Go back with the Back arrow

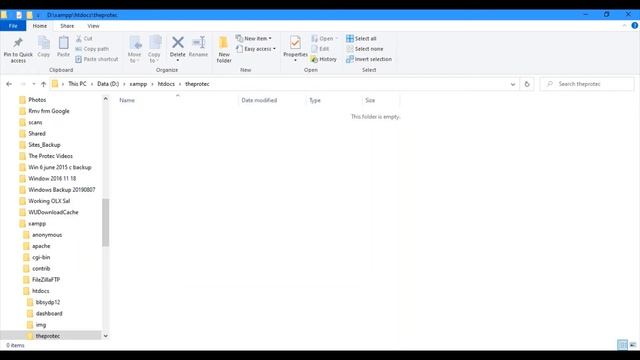point(9,84)
